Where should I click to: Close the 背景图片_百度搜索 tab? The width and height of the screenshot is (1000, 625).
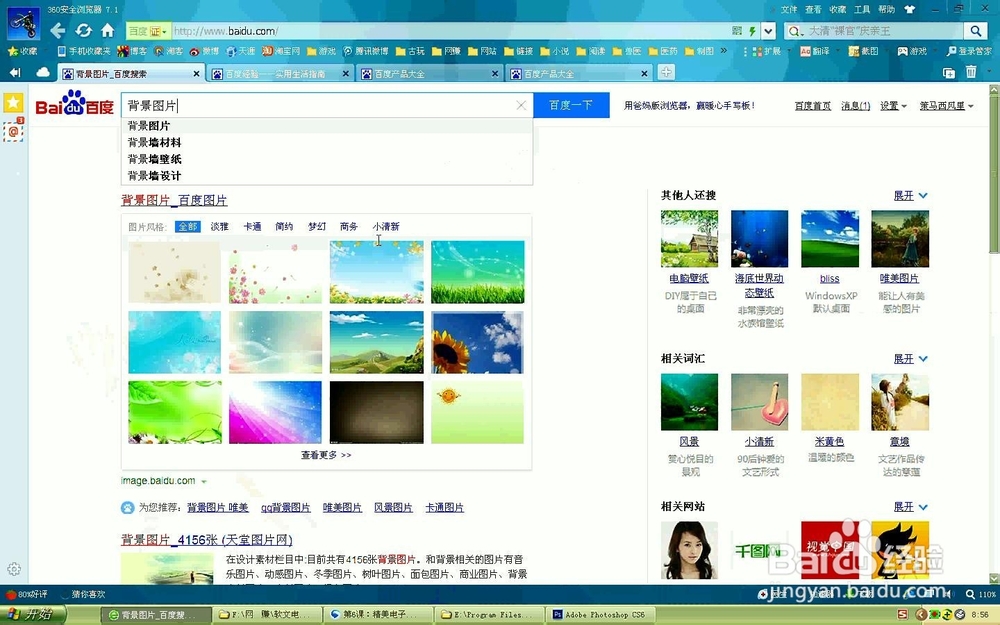pos(196,74)
